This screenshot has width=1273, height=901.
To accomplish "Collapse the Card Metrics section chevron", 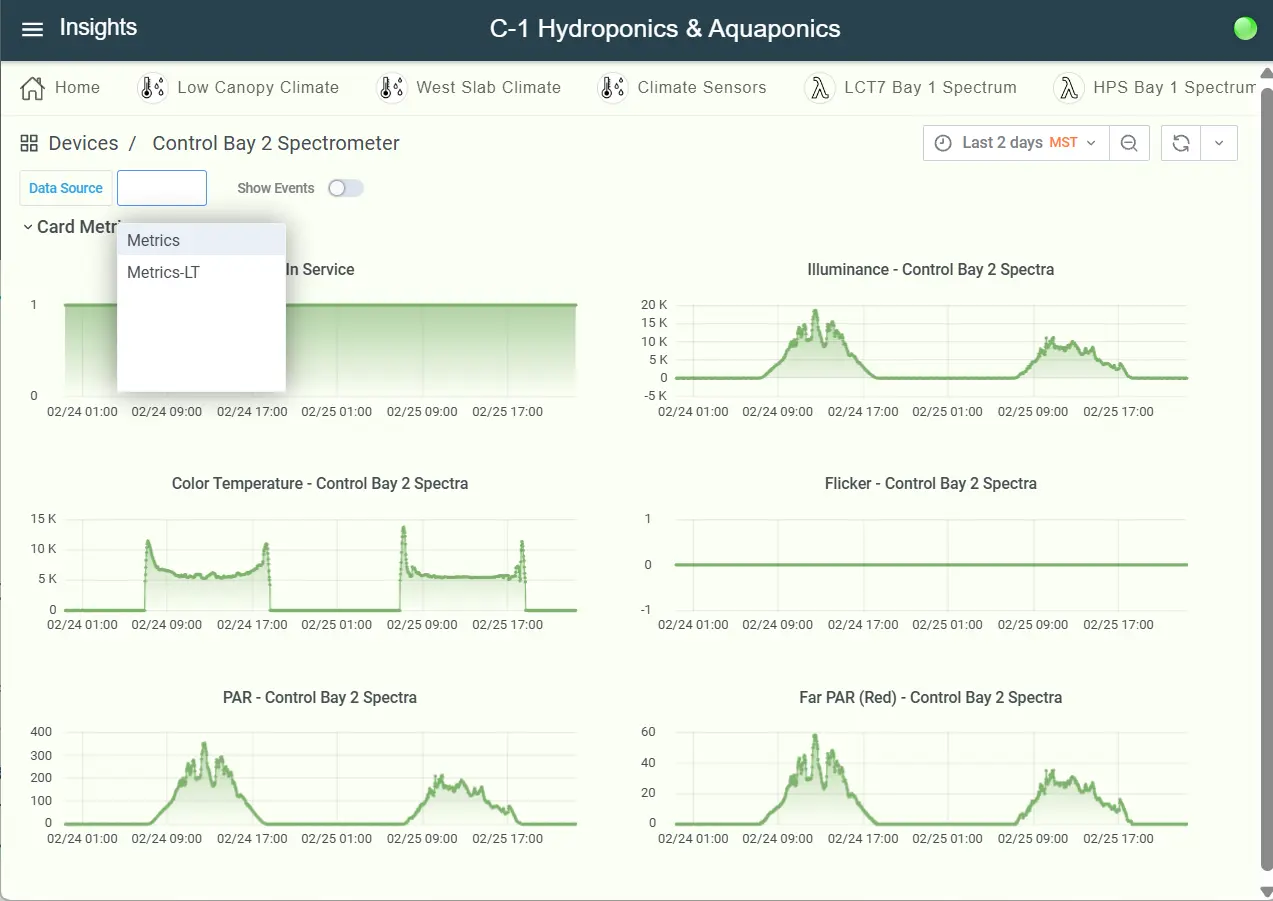I will pos(26,227).
